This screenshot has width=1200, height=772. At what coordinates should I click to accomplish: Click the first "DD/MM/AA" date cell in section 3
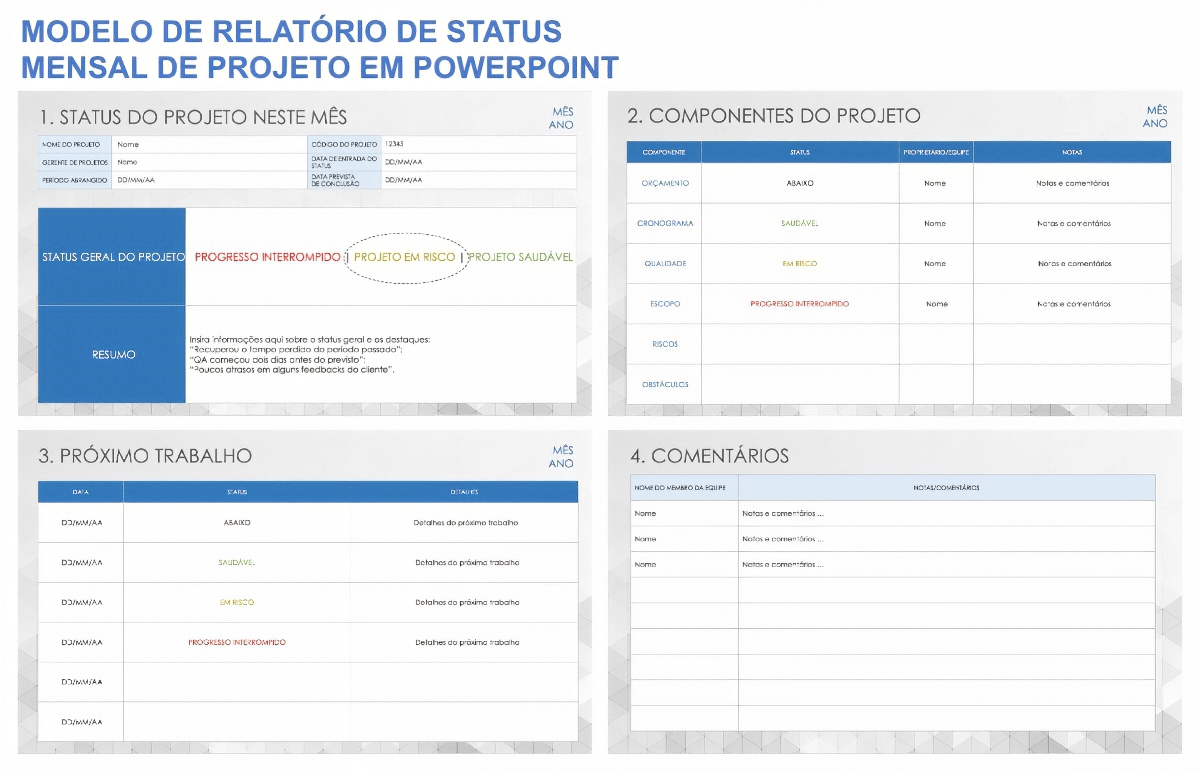pos(80,522)
